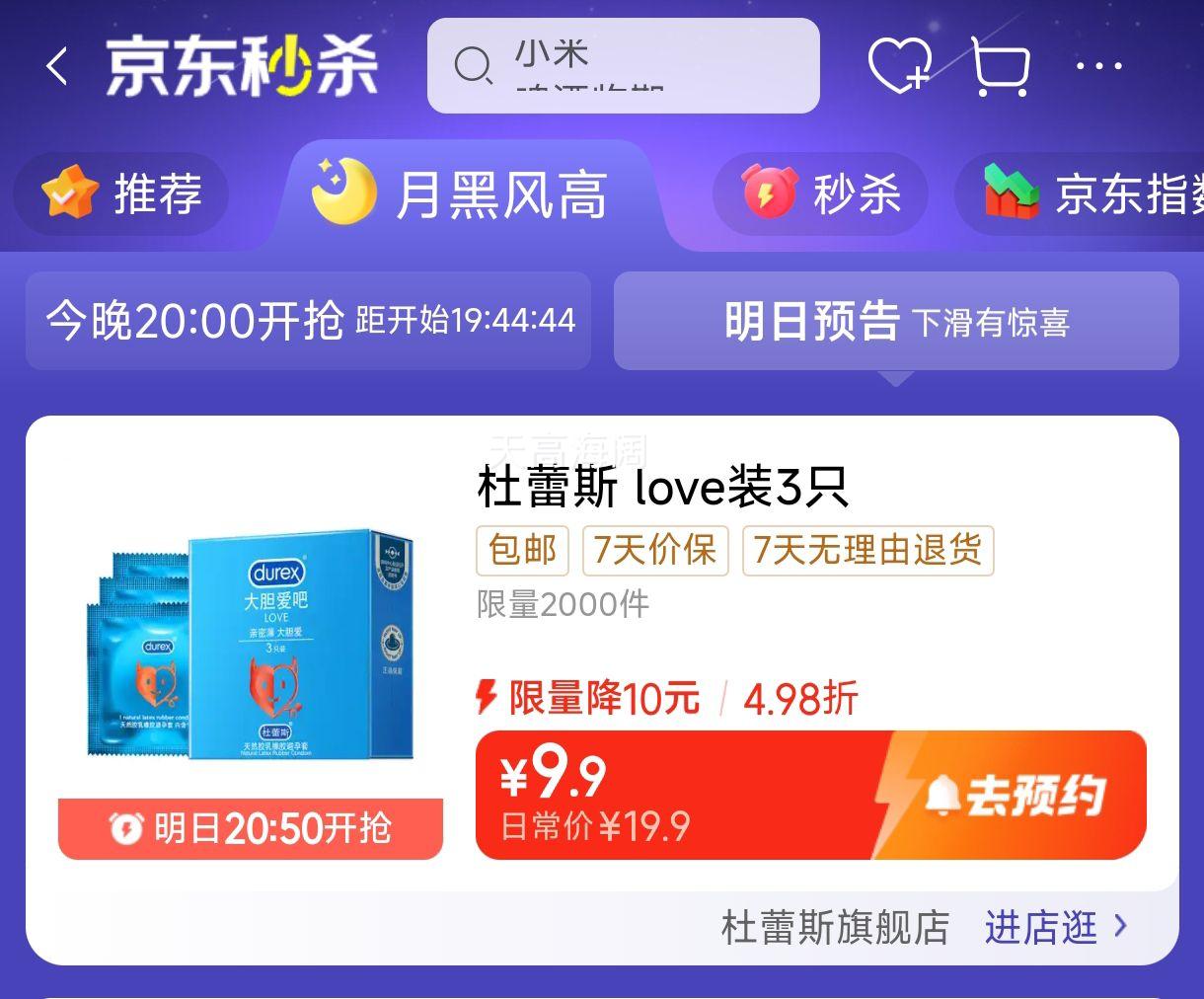
Task: Select the 今晚20:00开抢 session
Action: pos(308,321)
